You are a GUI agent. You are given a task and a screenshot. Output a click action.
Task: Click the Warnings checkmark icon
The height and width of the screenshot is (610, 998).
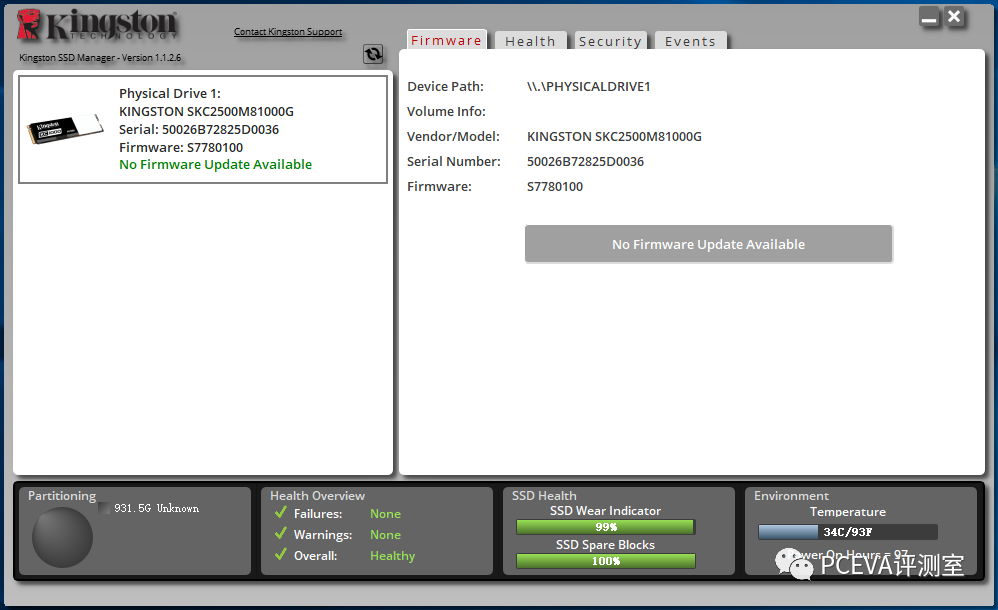pyautogui.click(x=281, y=533)
